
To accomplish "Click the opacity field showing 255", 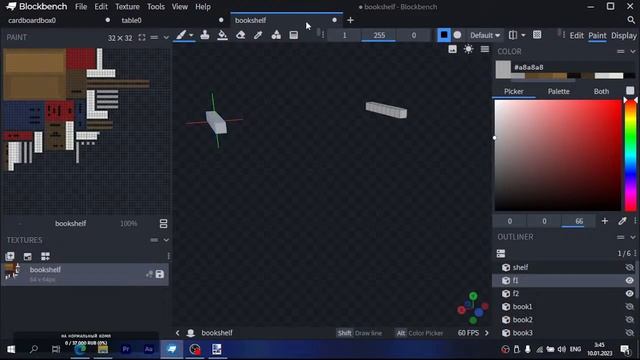I will pyautogui.click(x=379, y=36).
